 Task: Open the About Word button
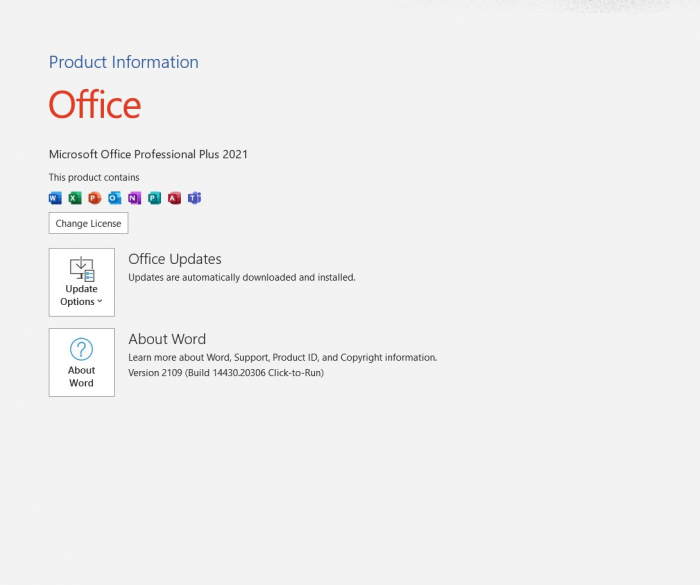[x=82, y=362]
